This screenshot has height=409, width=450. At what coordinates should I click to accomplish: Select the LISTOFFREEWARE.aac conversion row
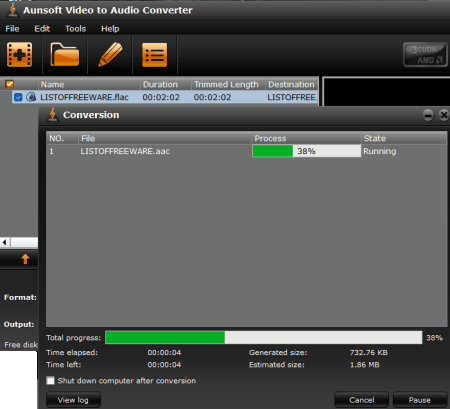[x=247, y=151]
